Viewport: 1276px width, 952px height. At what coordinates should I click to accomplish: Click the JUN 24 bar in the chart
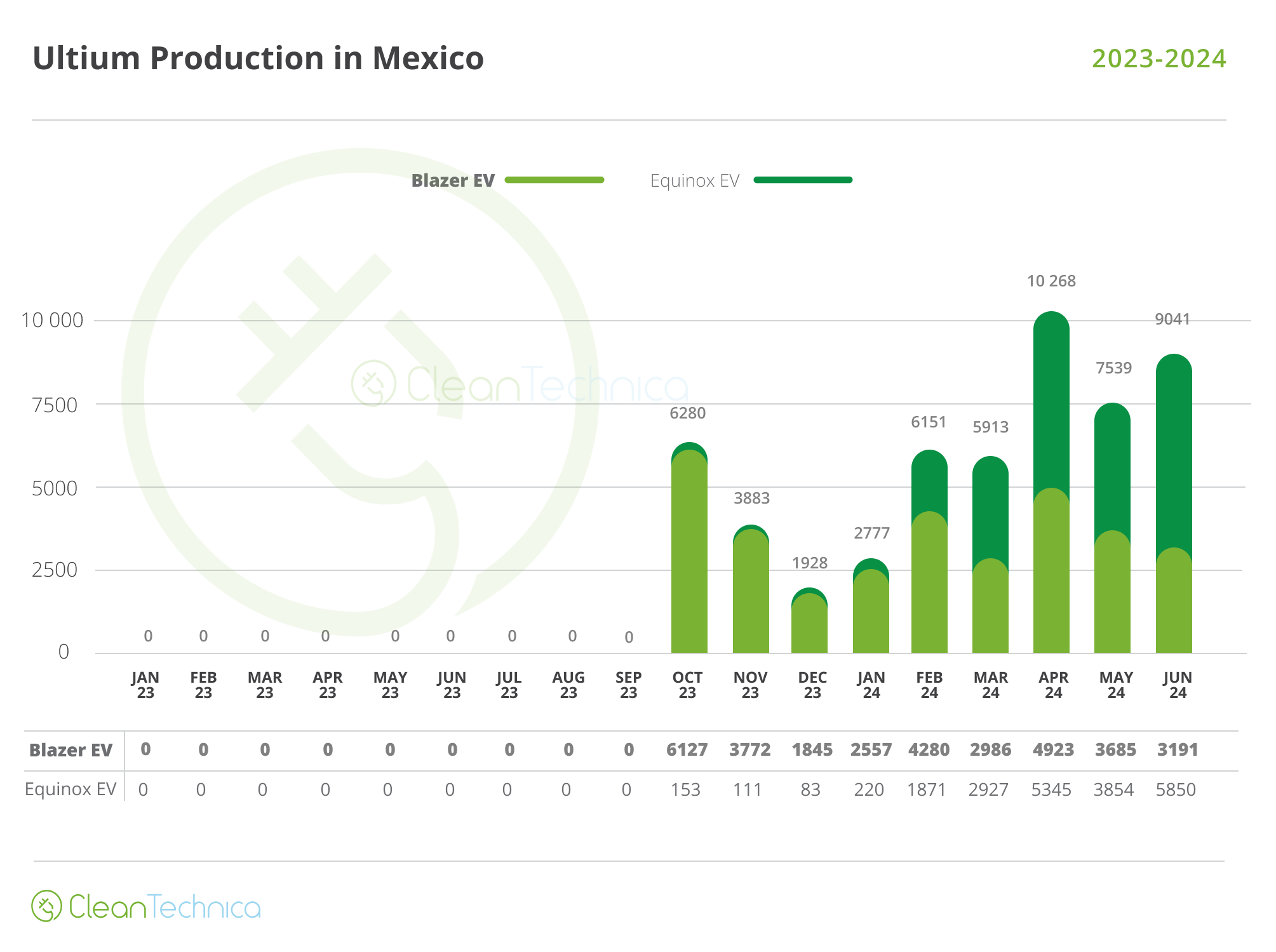(x=1174, y=504)
